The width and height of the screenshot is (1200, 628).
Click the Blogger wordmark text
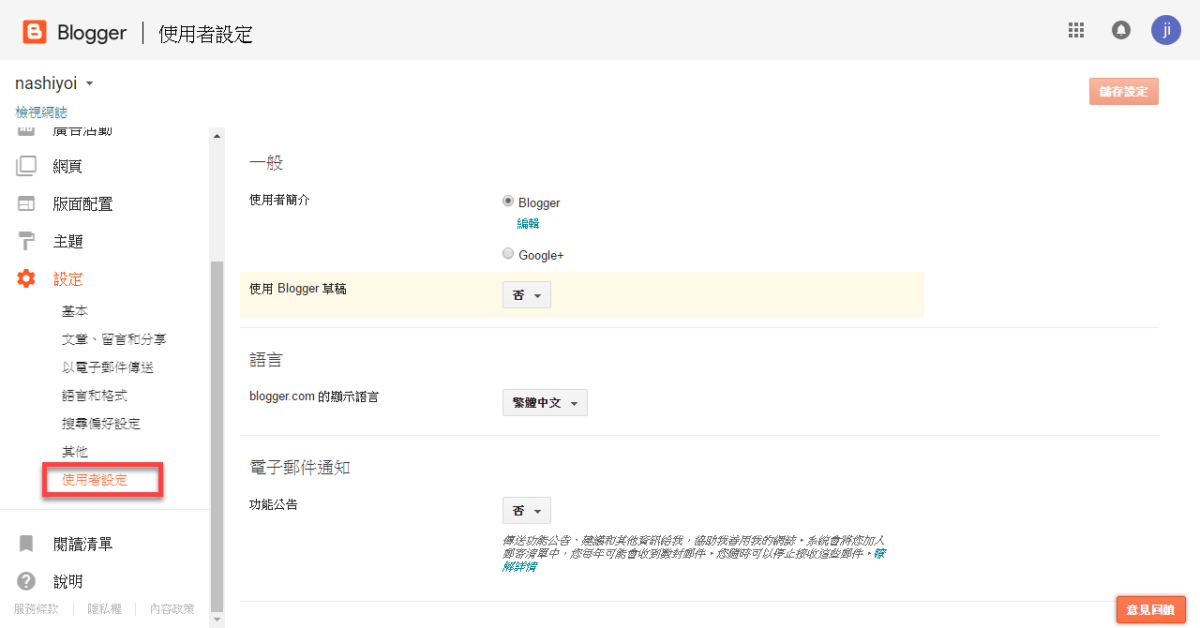coord(92,33)
